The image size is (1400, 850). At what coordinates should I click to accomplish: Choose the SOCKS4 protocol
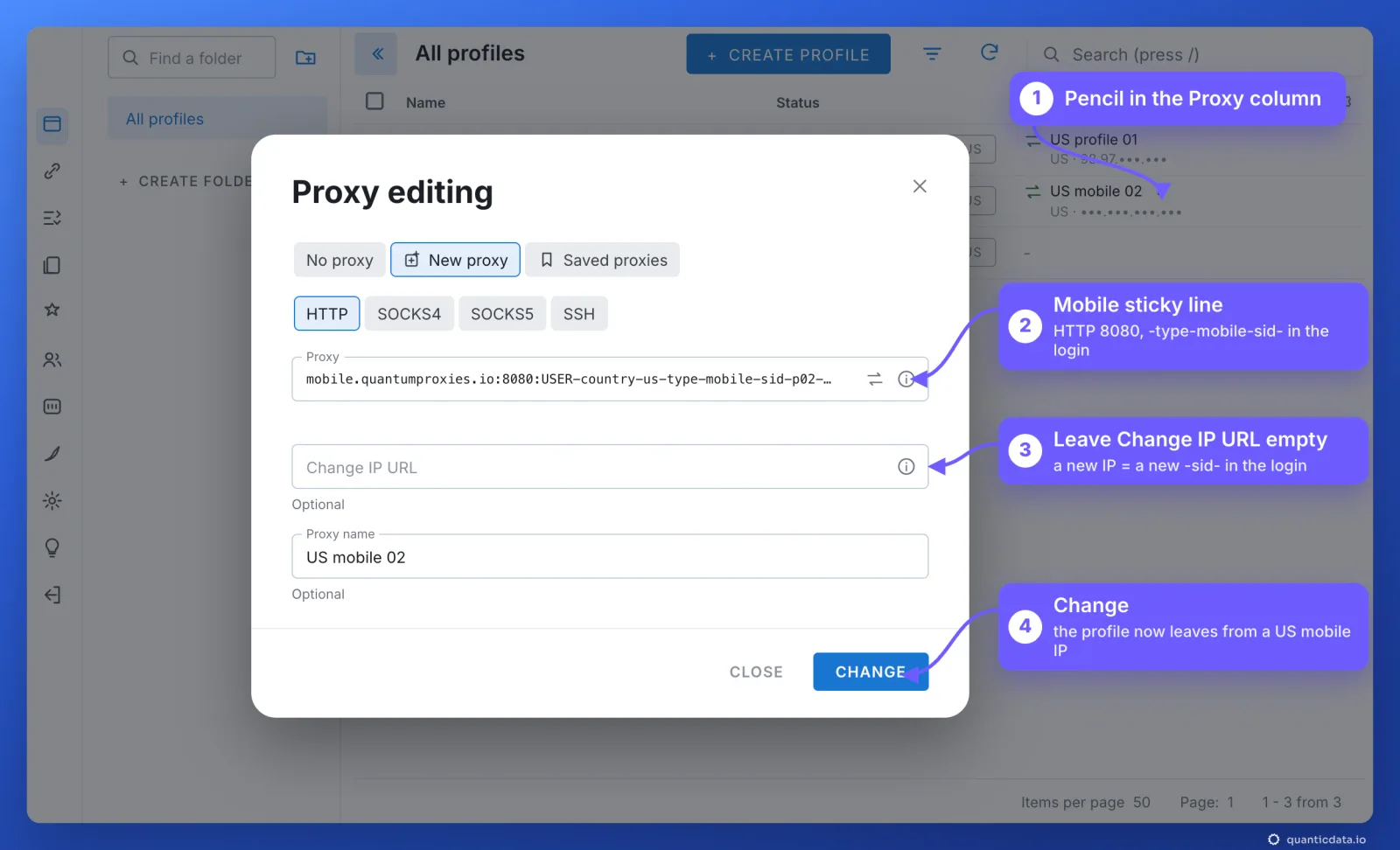(409, 314)
